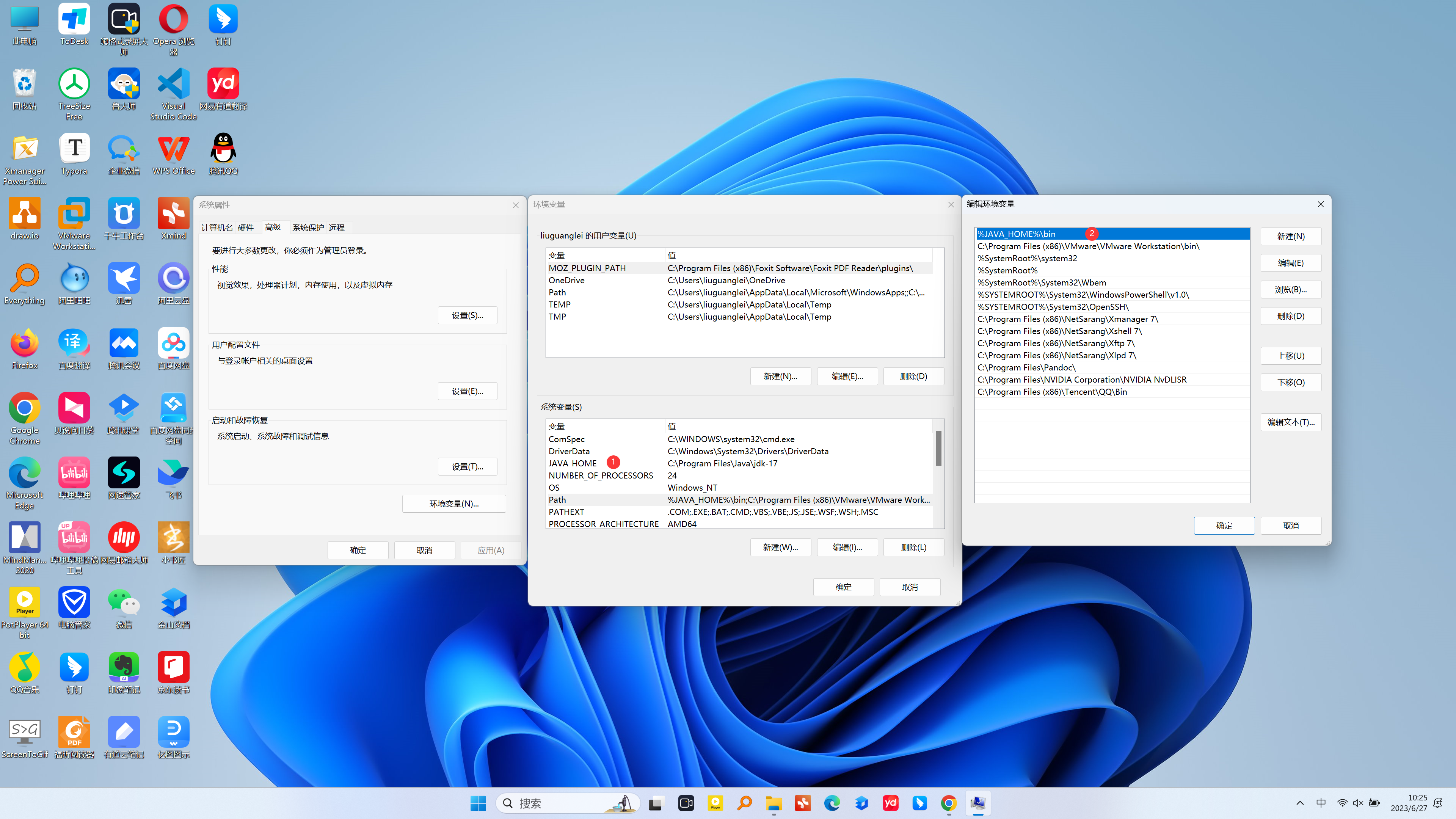Click performance 设置(S)... button
1456x819 pixels.
point(468,315)
